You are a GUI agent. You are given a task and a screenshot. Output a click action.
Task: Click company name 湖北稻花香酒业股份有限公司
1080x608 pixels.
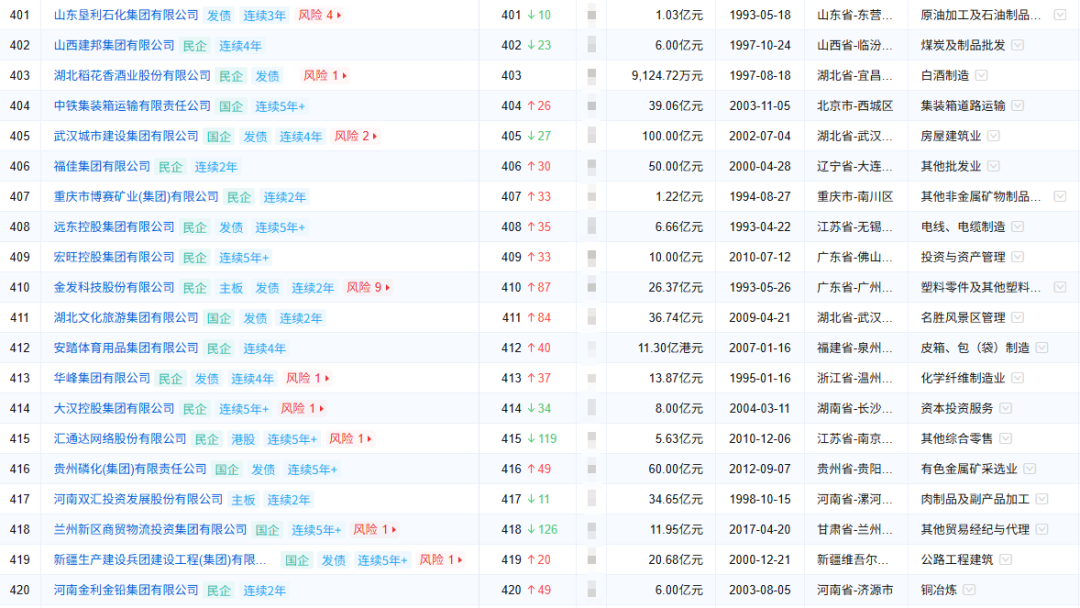pyautogui.click(x=132, y=75)
